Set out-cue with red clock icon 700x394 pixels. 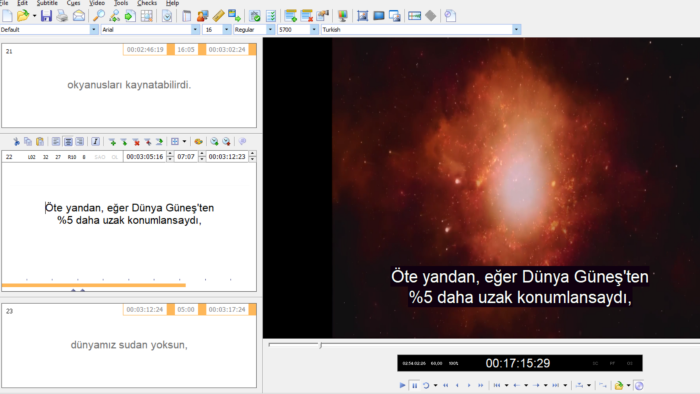click(226, 142)
